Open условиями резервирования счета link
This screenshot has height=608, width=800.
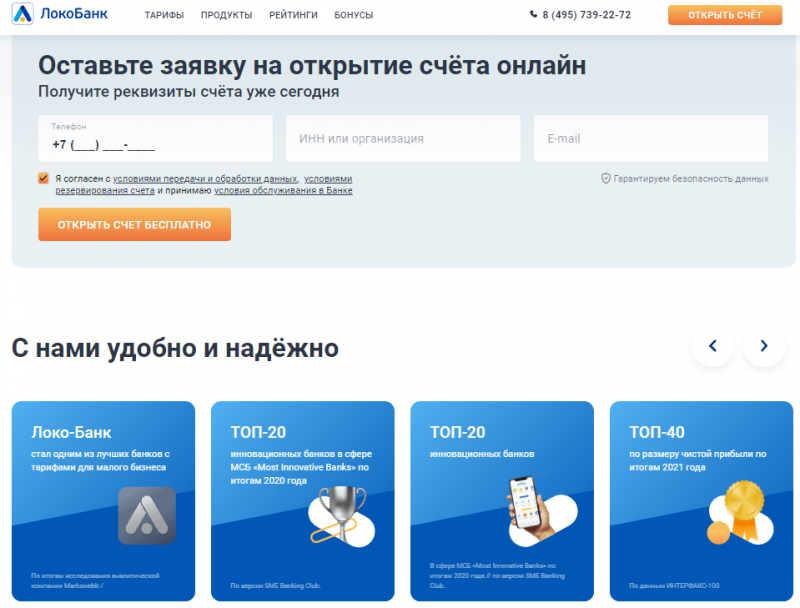(x=204, y=185)
